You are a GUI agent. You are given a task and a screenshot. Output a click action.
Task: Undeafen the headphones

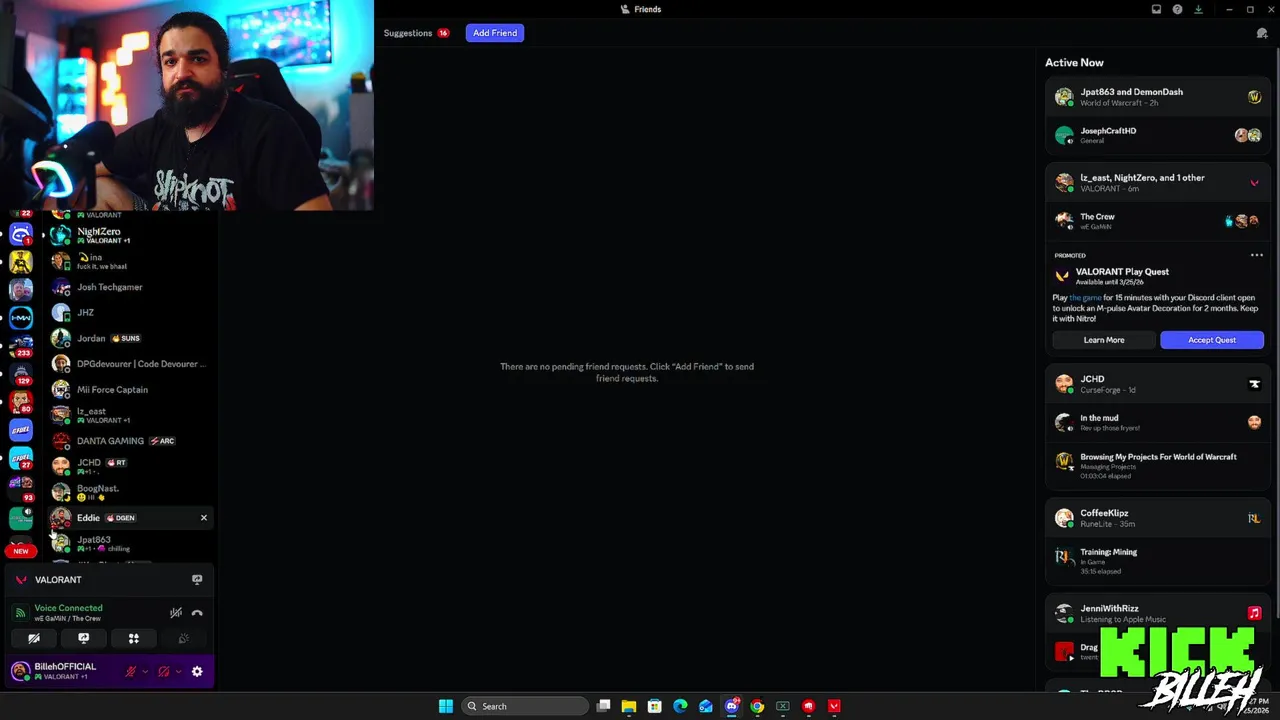coord(164,672)
